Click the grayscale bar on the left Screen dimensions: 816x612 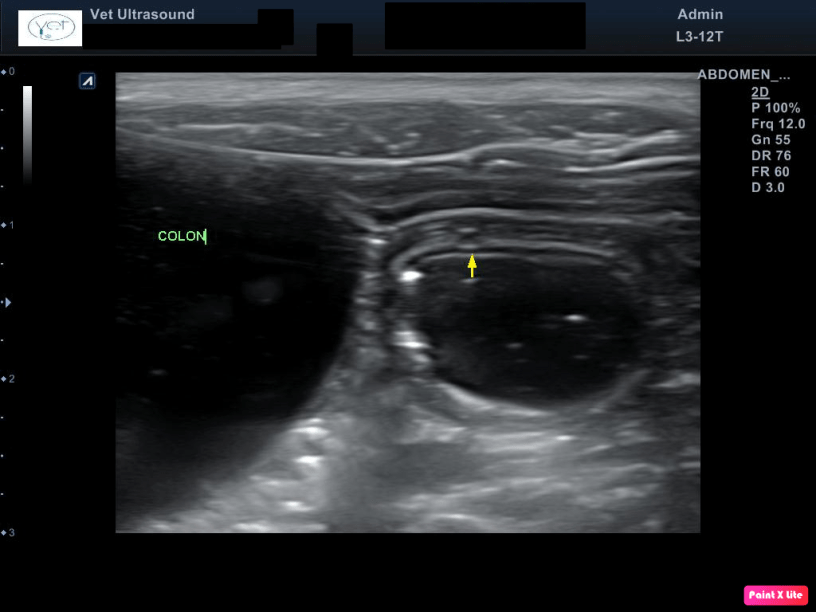coord(27,135)
